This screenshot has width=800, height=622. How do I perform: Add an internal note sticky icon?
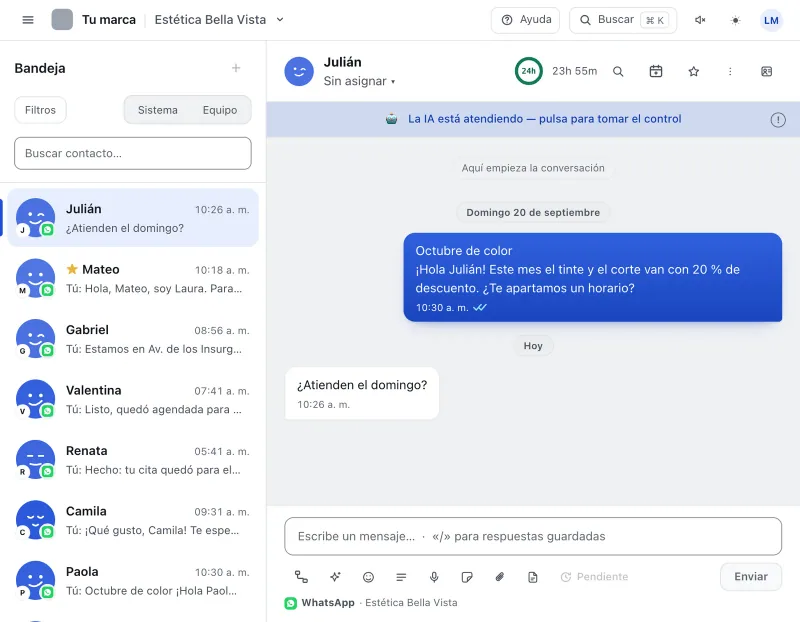point(466,577)
